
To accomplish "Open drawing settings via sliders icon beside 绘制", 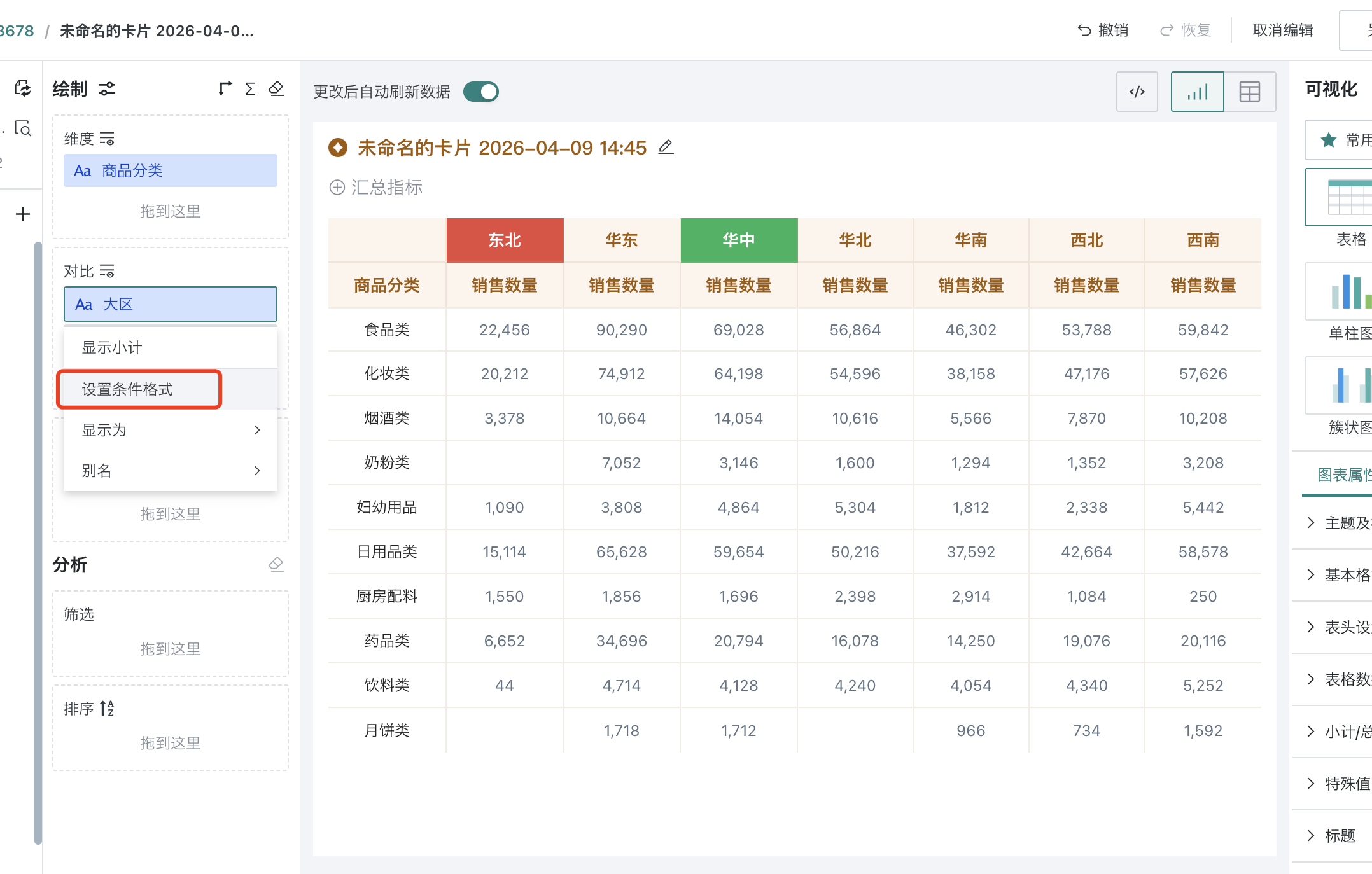I will (x=106, y=89).
